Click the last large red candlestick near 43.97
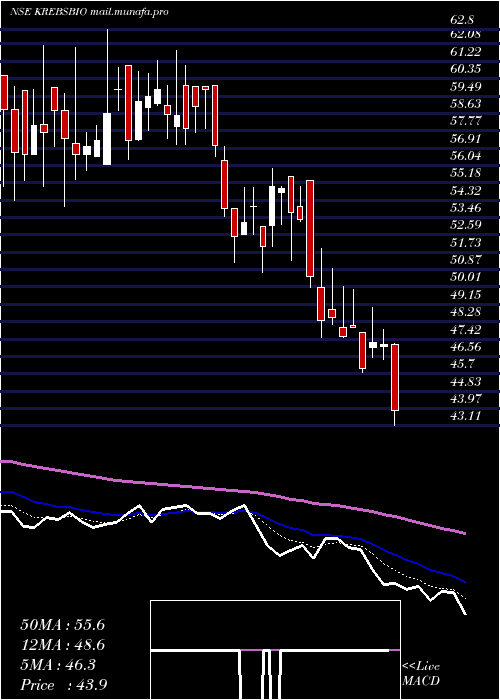Viewport: 500px width, 700px height. pos(395,377)
